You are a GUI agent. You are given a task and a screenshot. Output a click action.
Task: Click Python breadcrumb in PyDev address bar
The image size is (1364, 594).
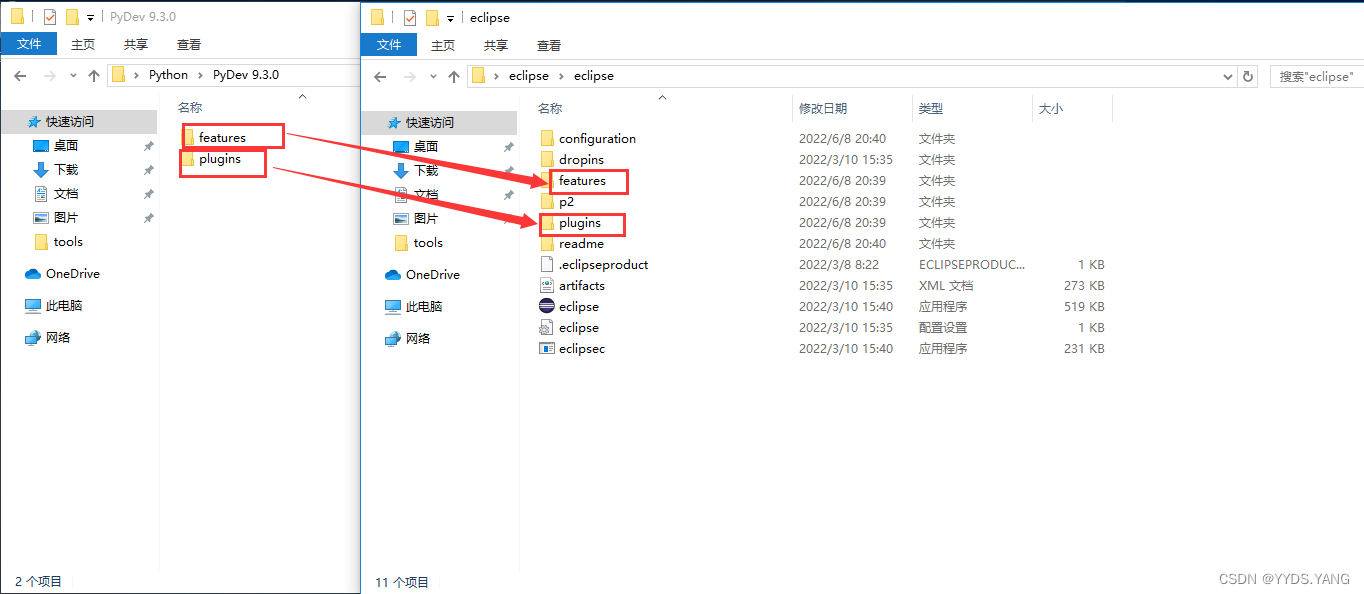(168, 75)
